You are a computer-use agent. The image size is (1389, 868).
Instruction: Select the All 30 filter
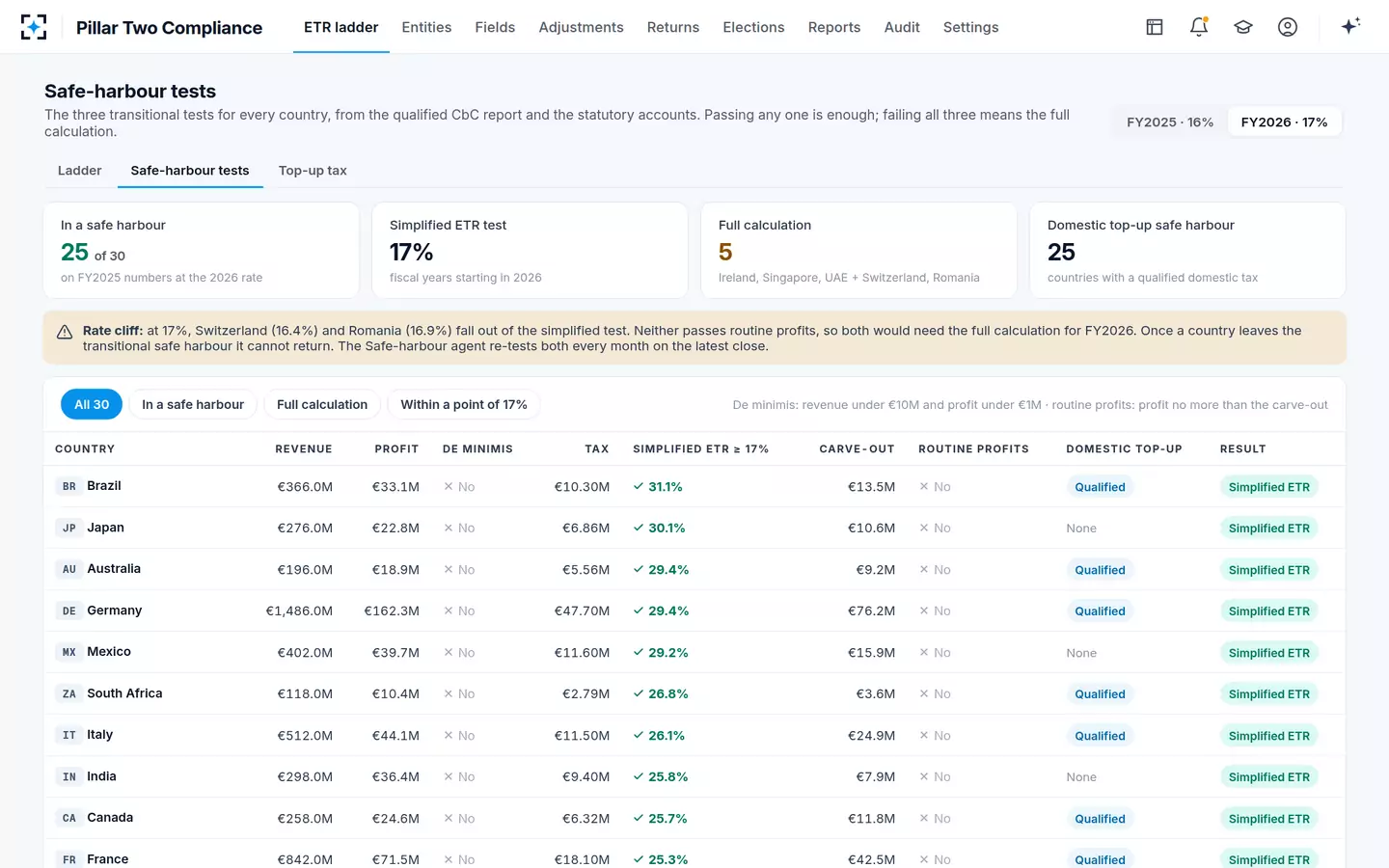pyautogui.click(x=92, y=404)
